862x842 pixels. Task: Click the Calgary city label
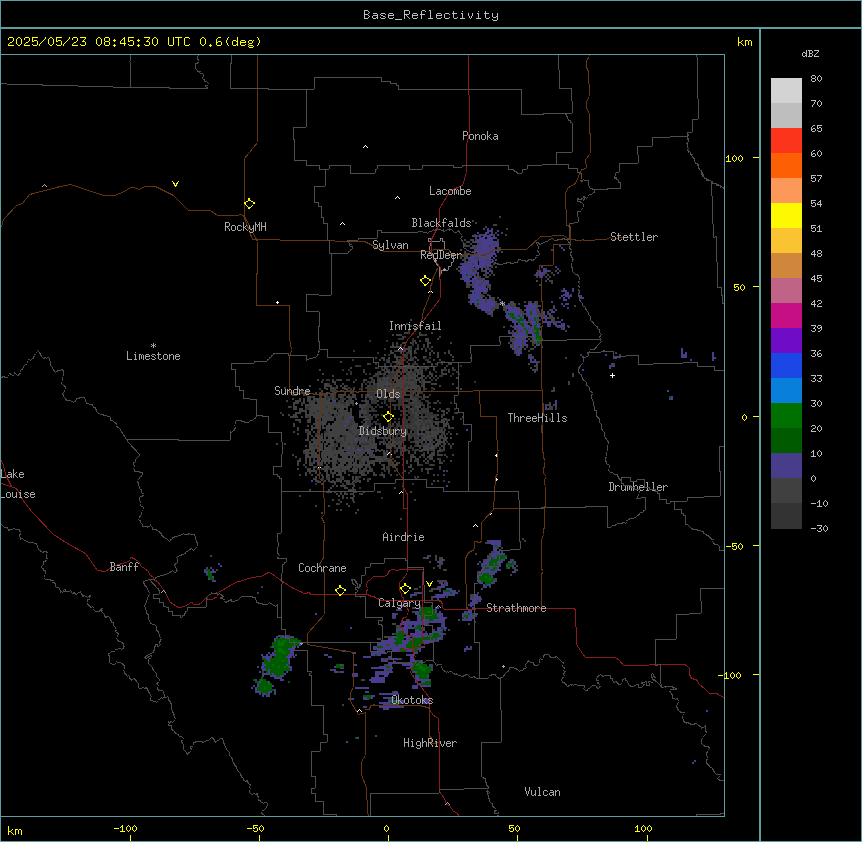pos(399,603)
